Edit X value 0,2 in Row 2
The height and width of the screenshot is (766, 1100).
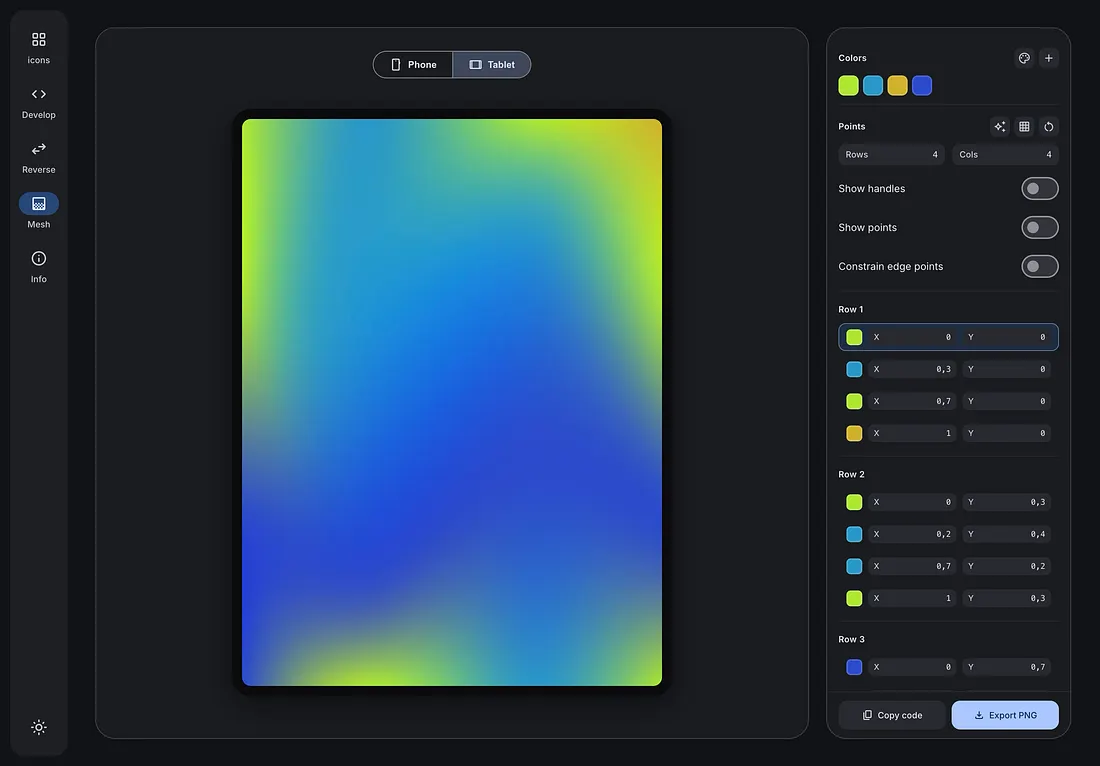pos(912,535)
